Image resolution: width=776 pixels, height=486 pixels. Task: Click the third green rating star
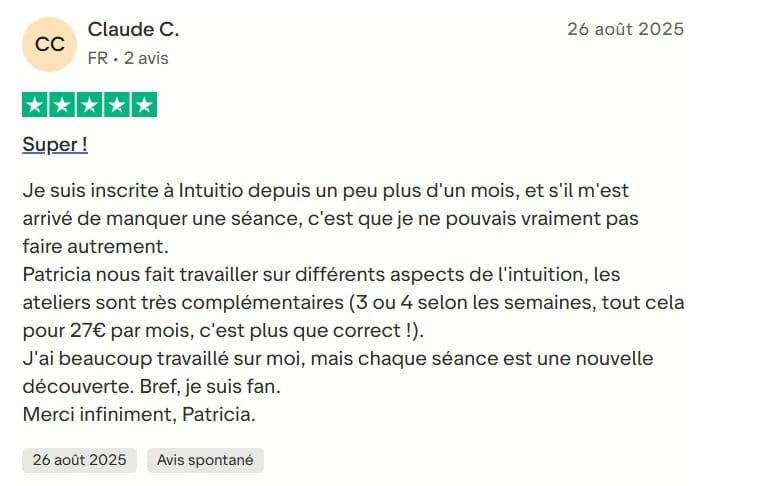point(89,105)
